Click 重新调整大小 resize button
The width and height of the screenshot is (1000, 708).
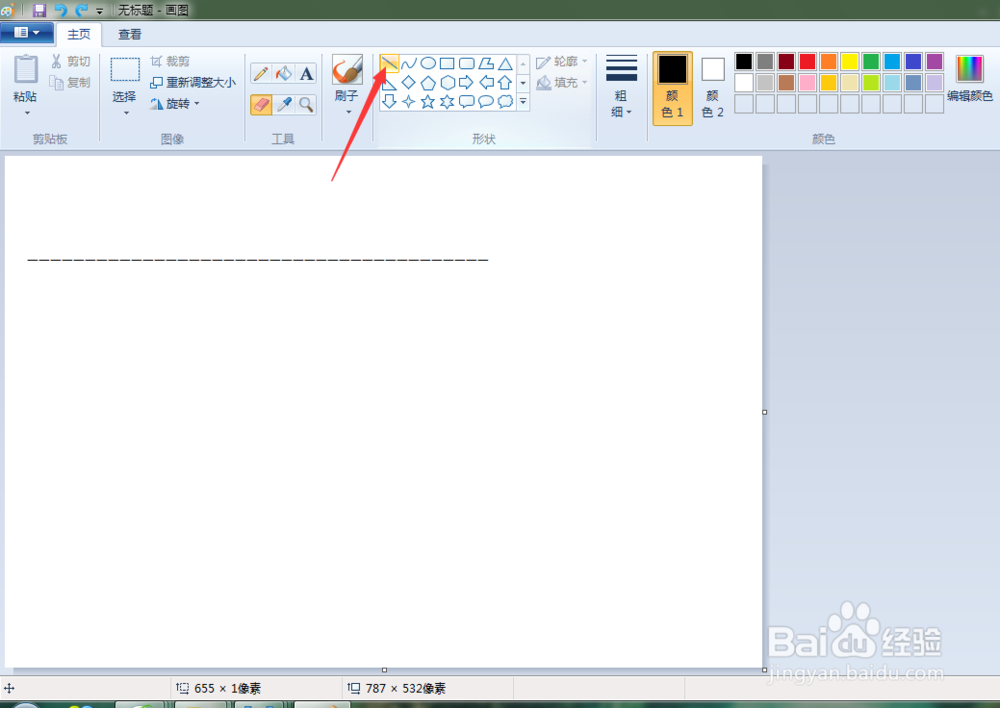pos(193,82)
